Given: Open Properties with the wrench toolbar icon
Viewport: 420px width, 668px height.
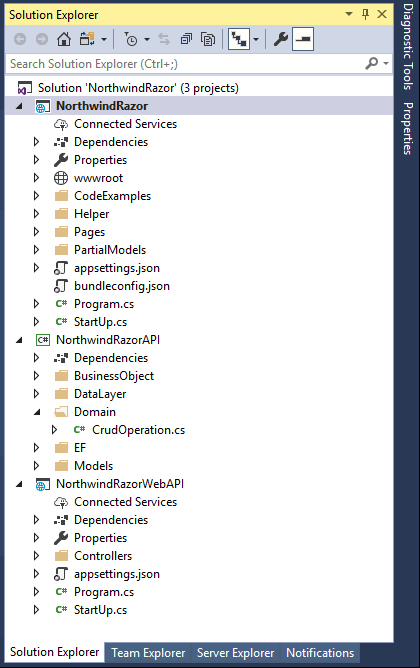Looking at the screenshot, I should click(x=281, y=40).
